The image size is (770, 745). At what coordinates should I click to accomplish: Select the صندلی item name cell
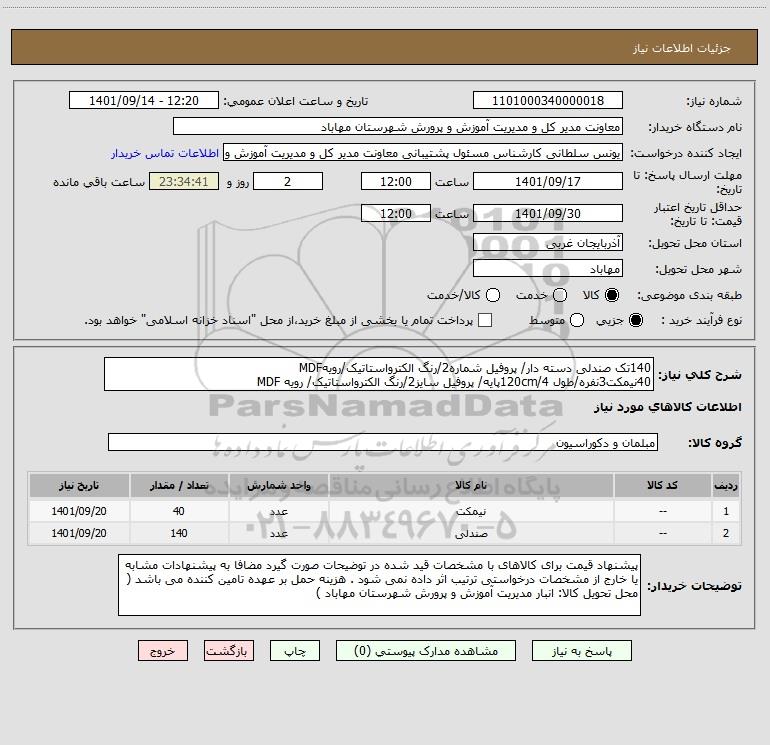(471, 533)
